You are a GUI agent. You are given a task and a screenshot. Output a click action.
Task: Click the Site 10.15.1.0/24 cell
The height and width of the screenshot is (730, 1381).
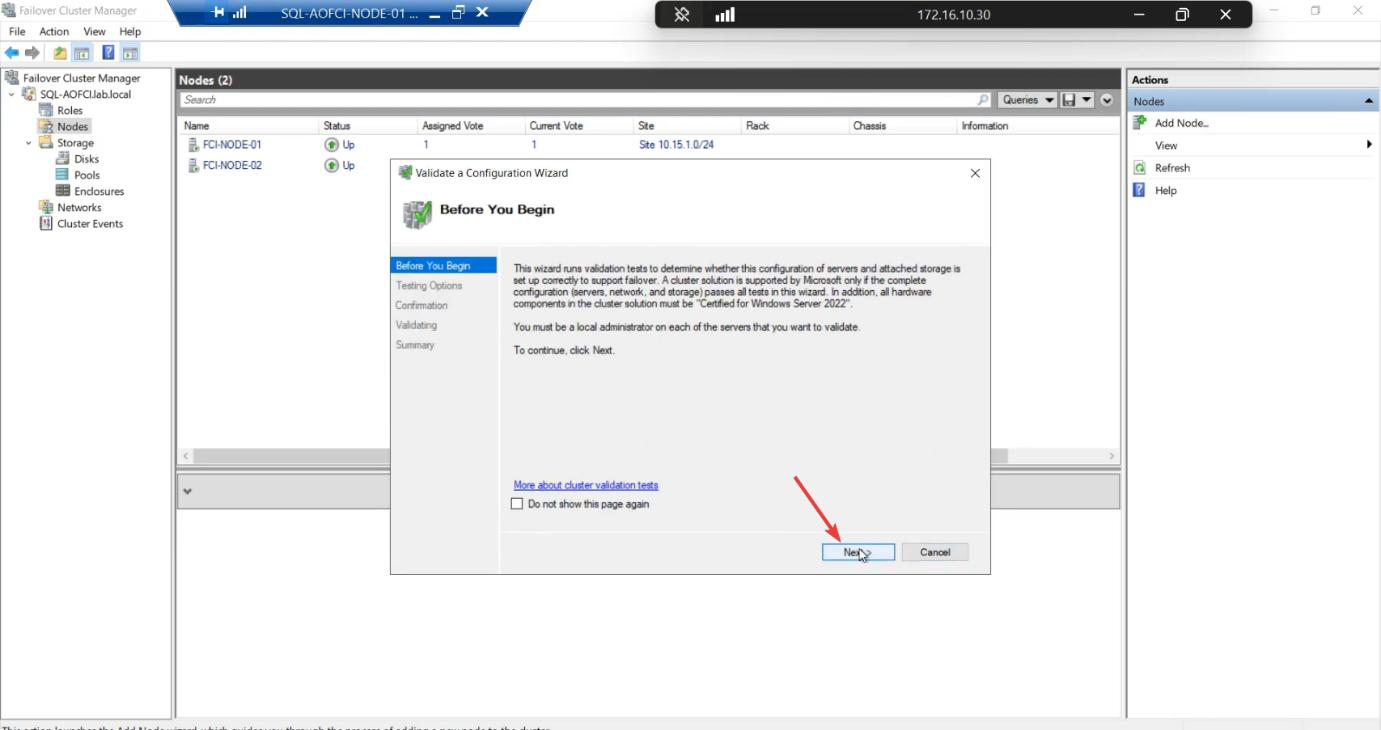[676, 145]
